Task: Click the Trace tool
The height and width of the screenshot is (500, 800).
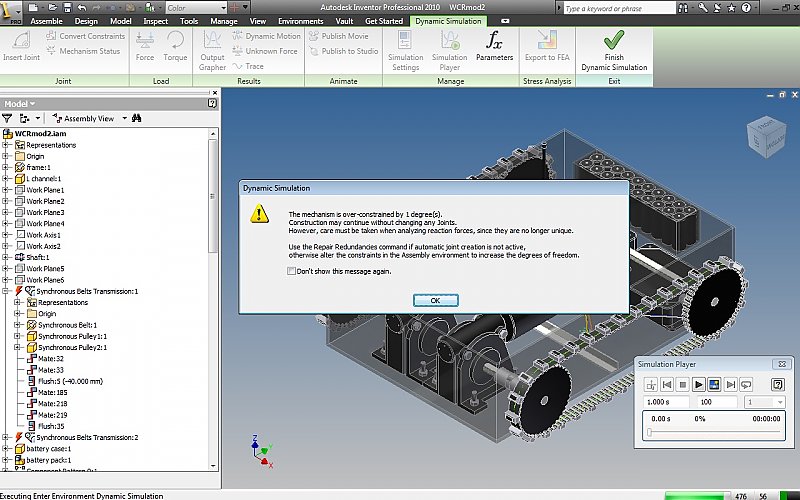Action: pyautogui.click(x=248, y=66)
